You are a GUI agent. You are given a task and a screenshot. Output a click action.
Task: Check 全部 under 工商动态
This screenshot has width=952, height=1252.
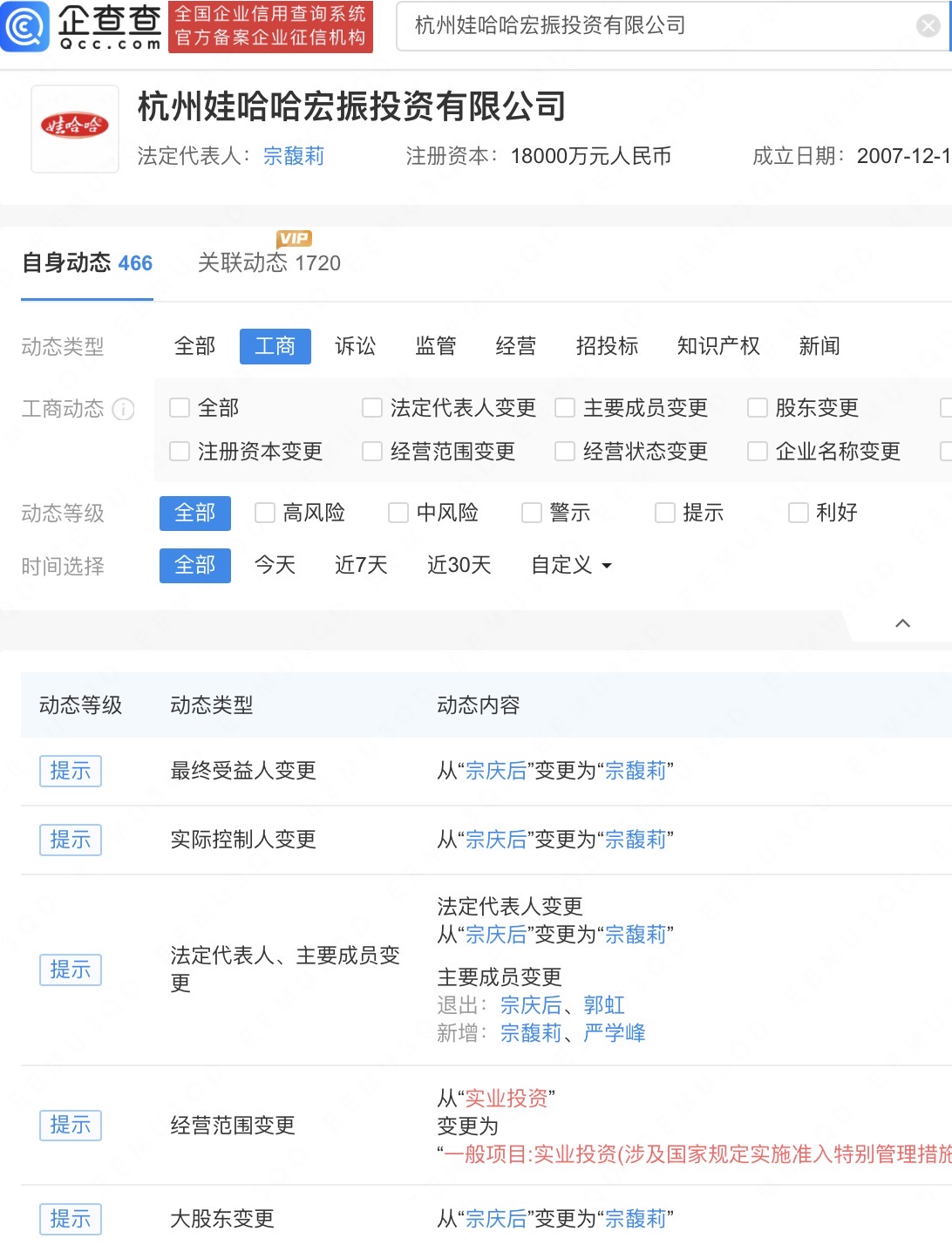(180, 407)
